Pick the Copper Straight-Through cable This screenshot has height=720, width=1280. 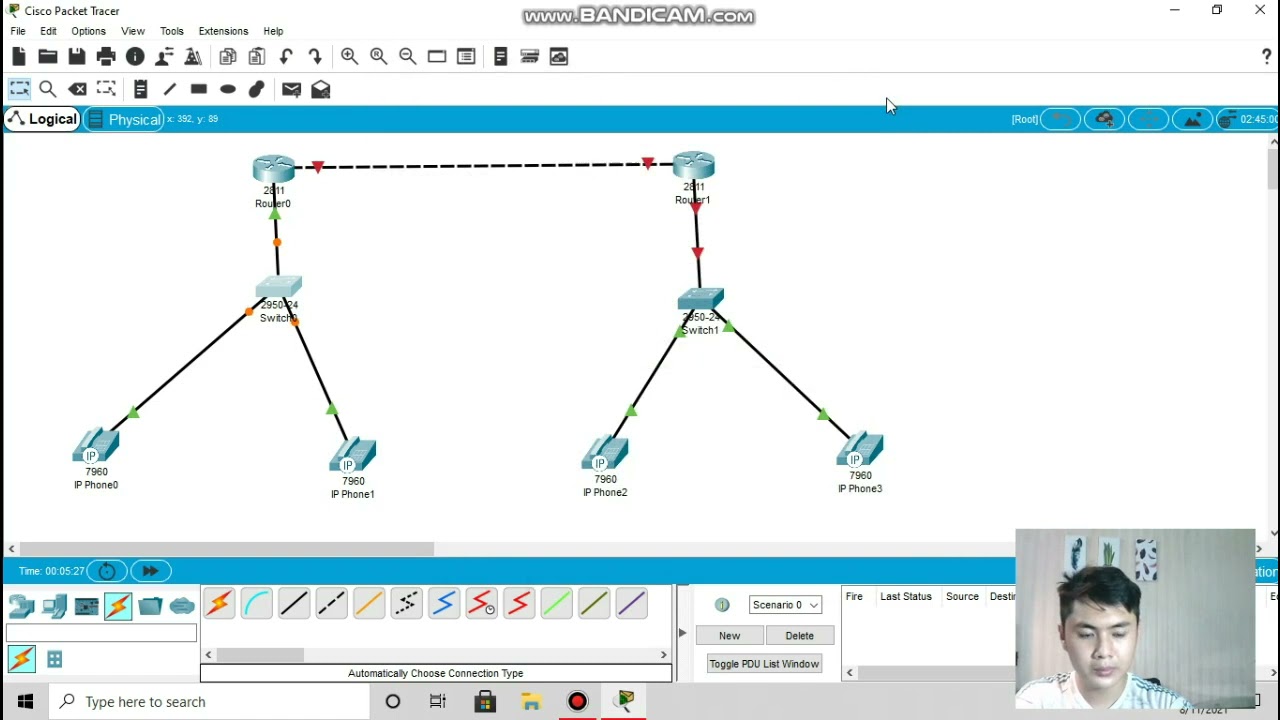click(294, 603)
